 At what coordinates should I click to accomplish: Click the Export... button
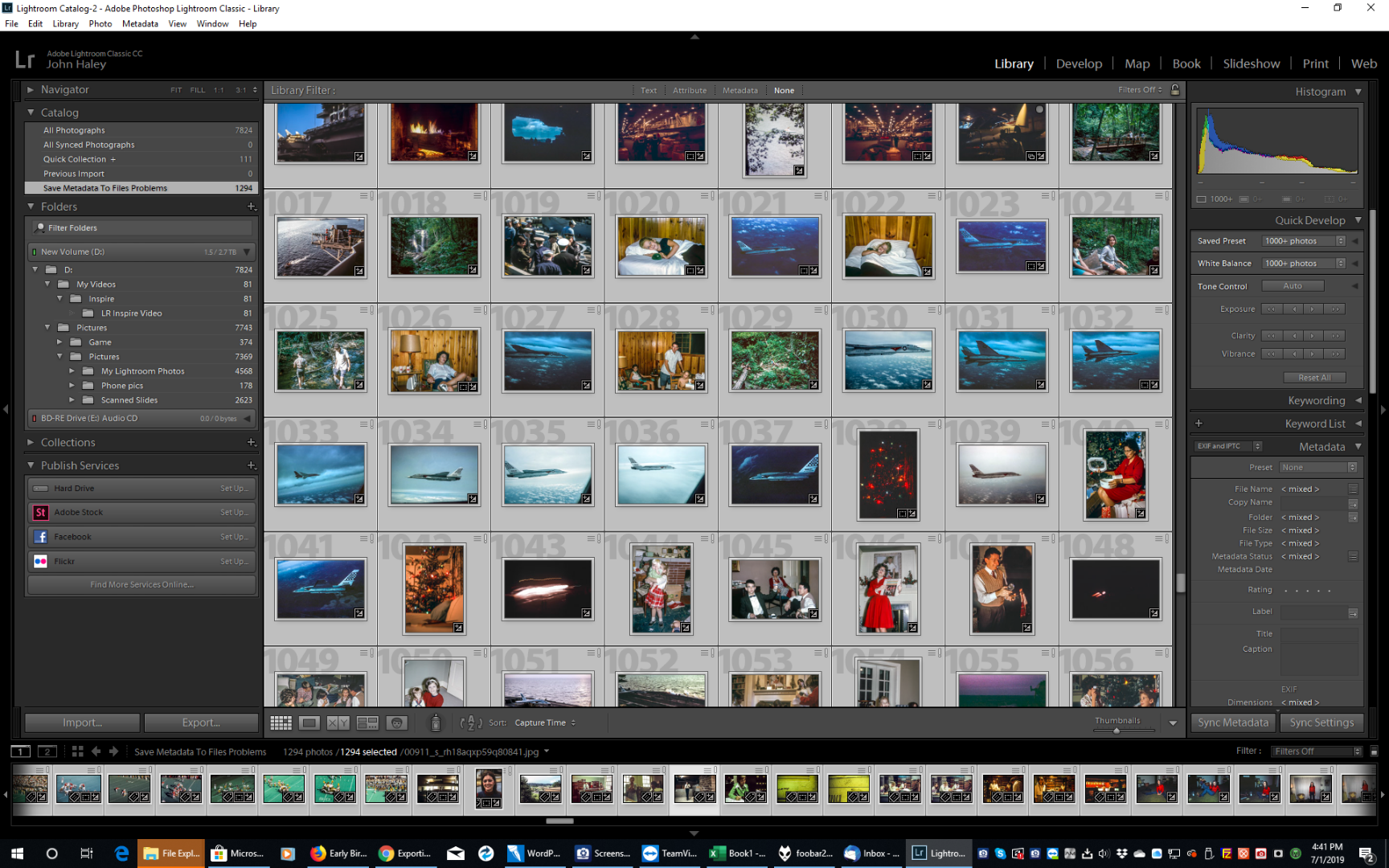point(201,723)
